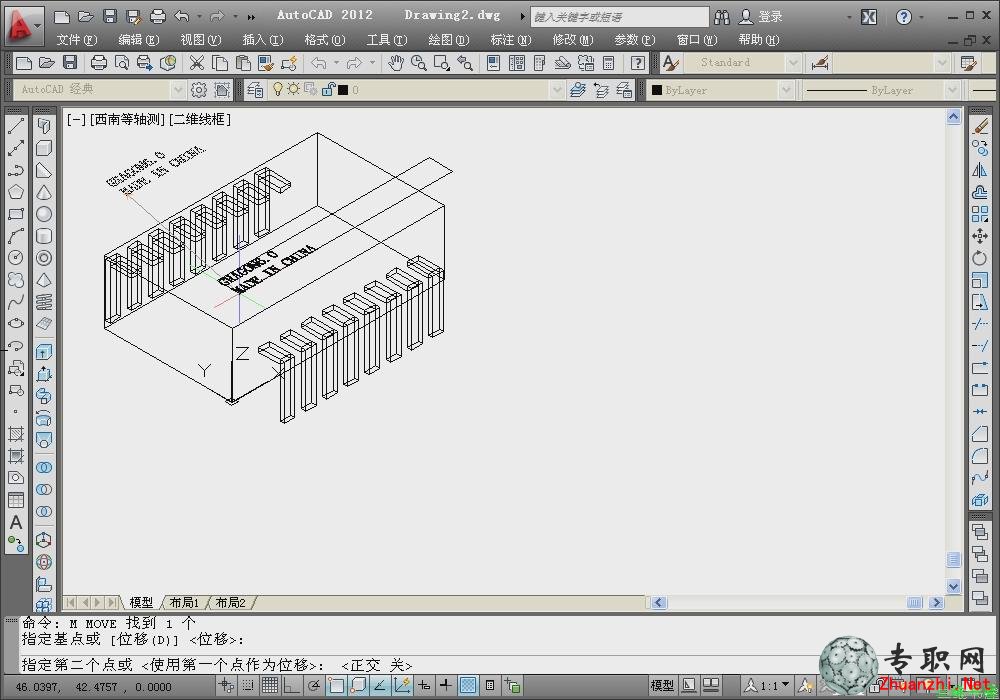Switch to the 布局2 tab
Image resolution: width=1000 pixels, height=700 pixels.
230,602
